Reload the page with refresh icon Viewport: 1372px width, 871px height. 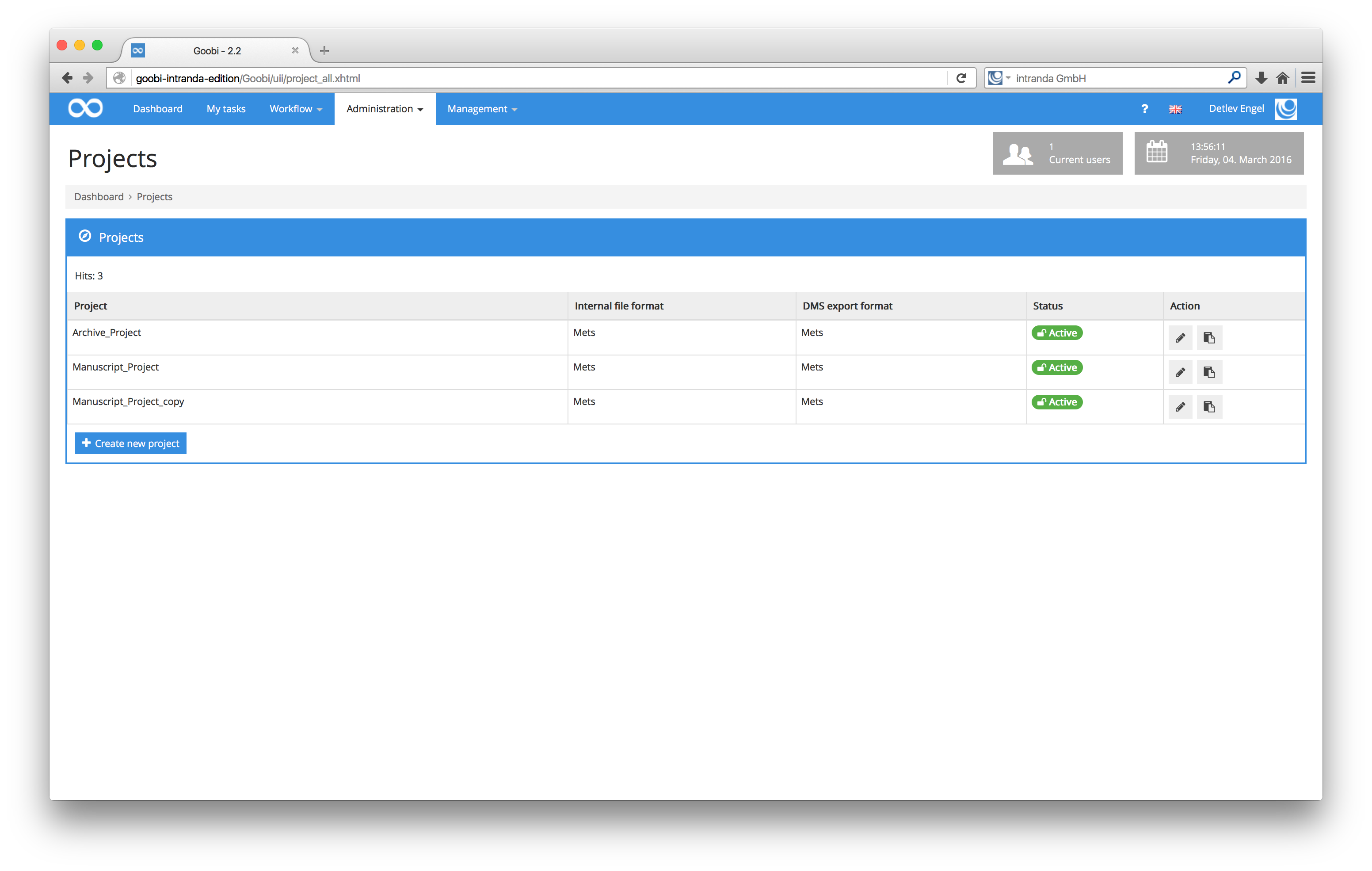click(x=961, y=78)
